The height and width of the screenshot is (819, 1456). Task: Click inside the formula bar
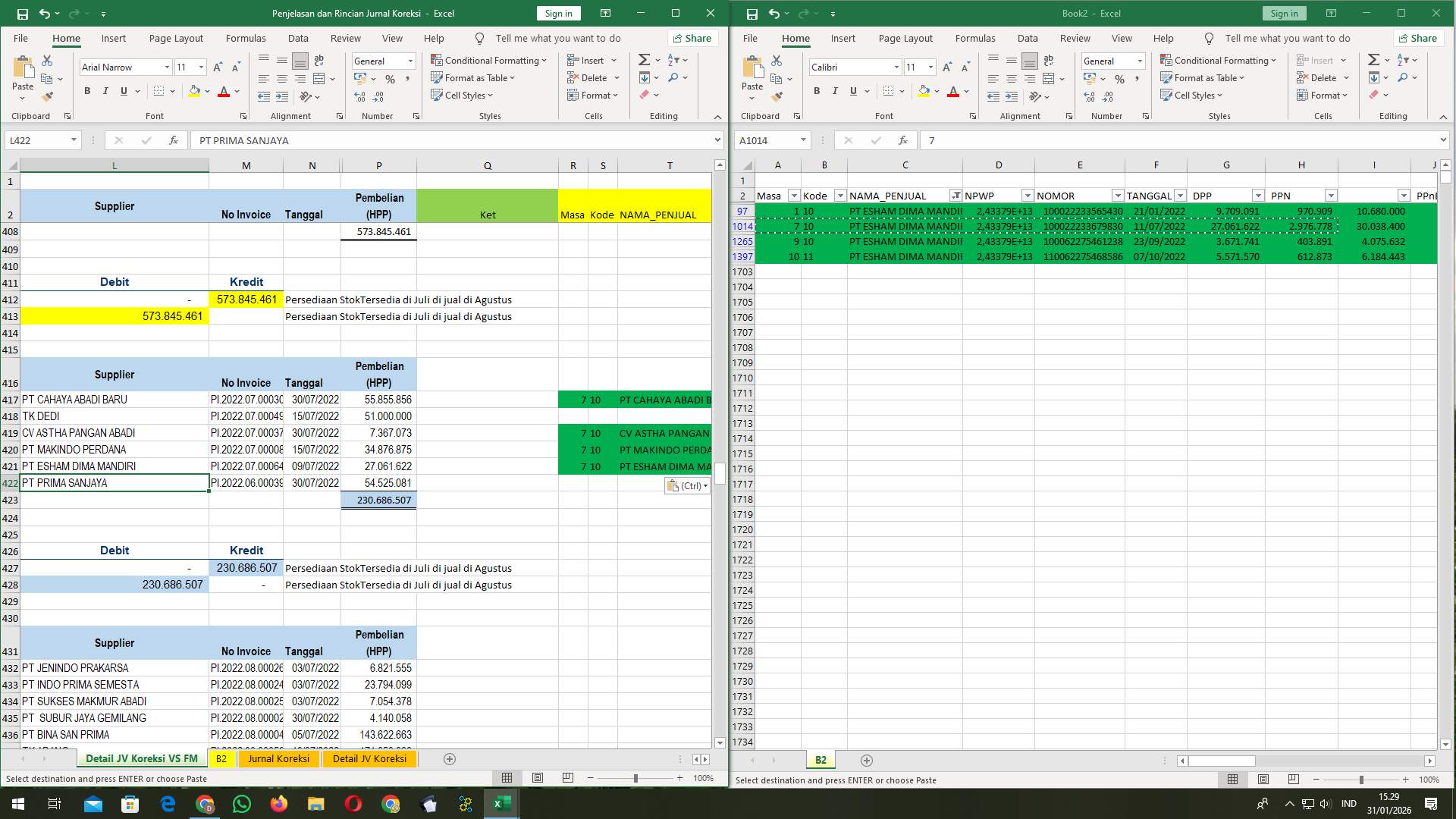(379, 140)
